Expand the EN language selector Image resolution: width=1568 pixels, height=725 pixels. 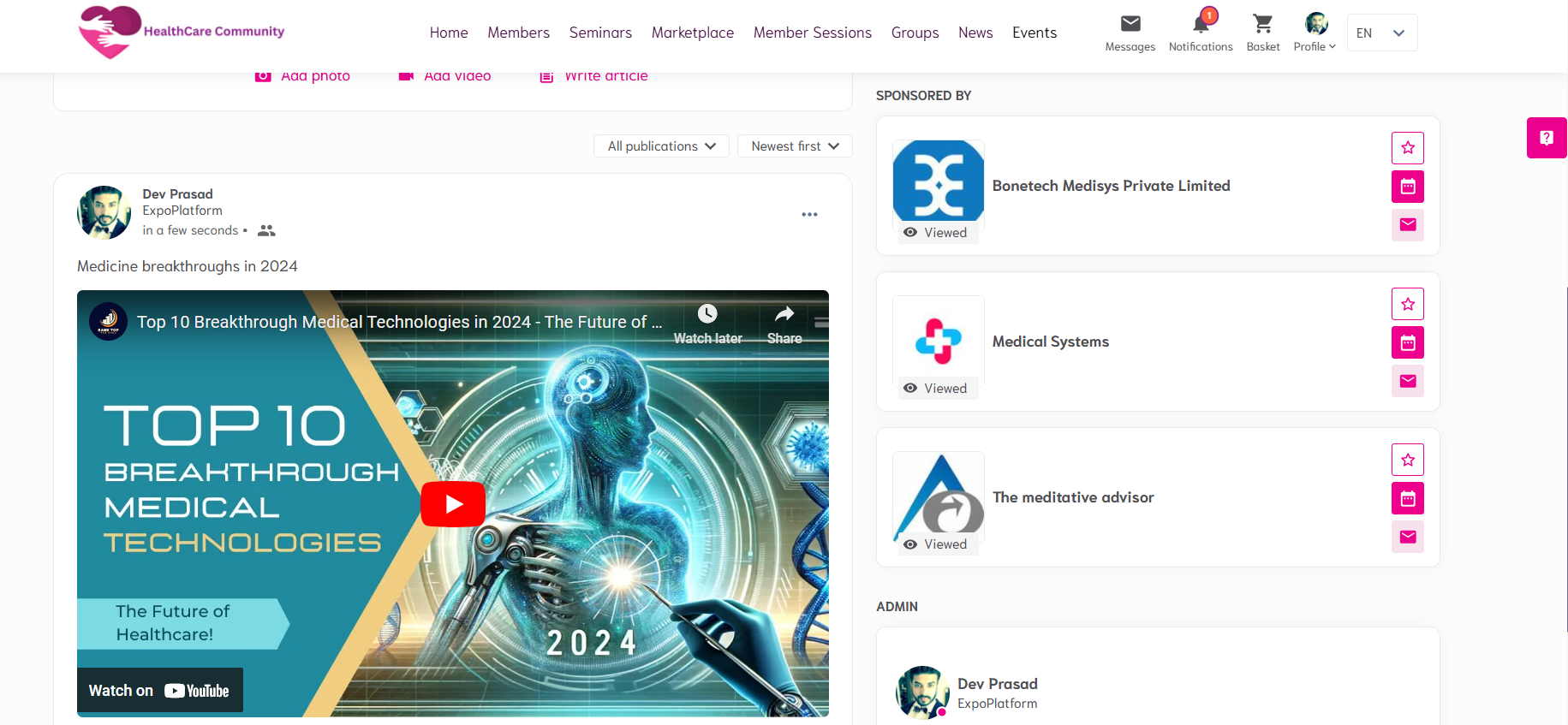click(x=1381, y=33)
